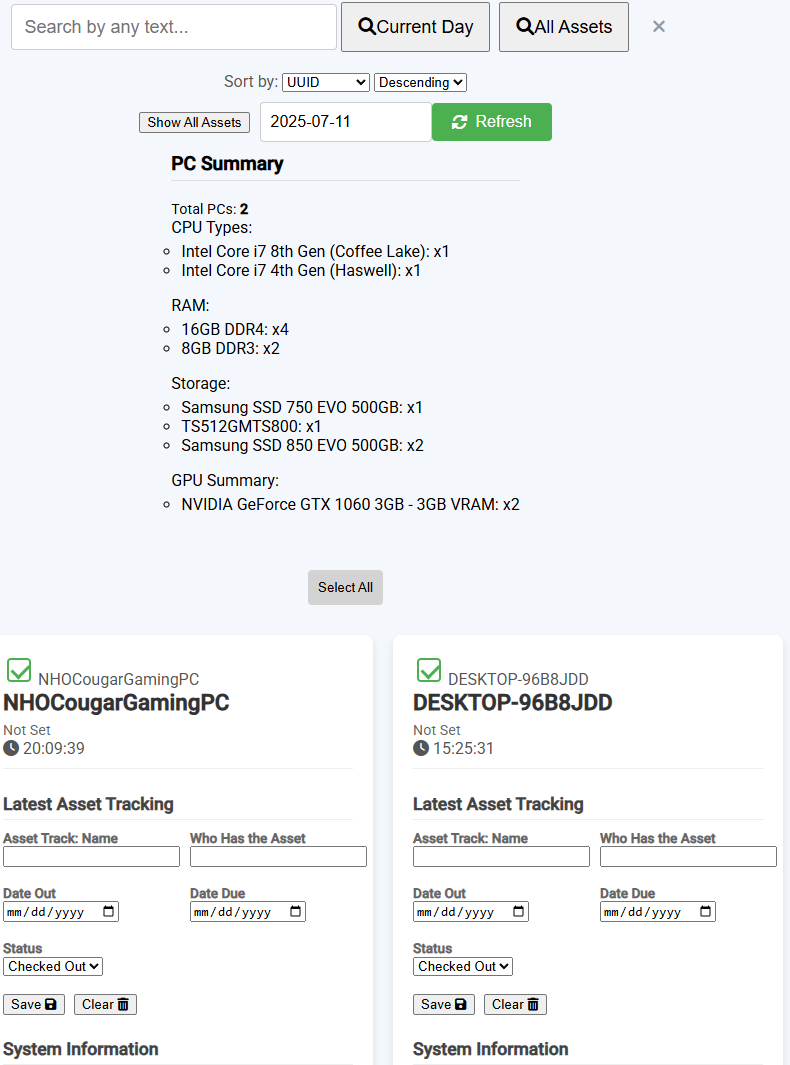The image size is (790, 1065).
Task: Click the Show All Assets button
Action: coord(194,122)
